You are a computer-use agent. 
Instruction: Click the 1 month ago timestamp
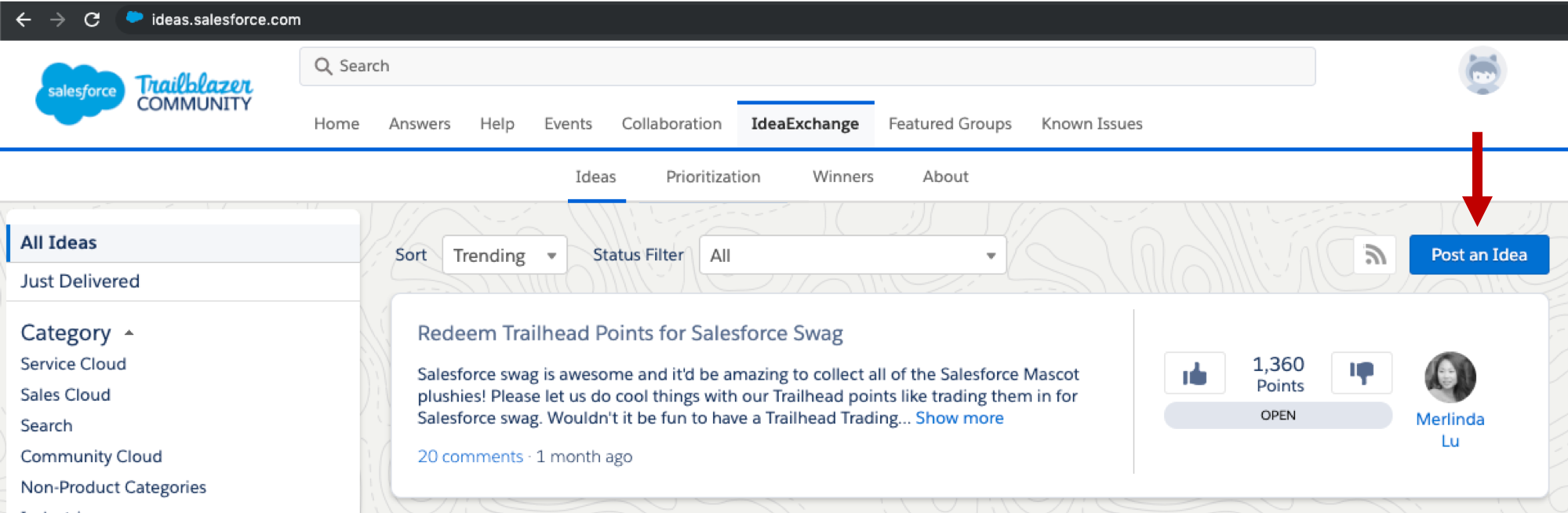click(x=584, y=457)
